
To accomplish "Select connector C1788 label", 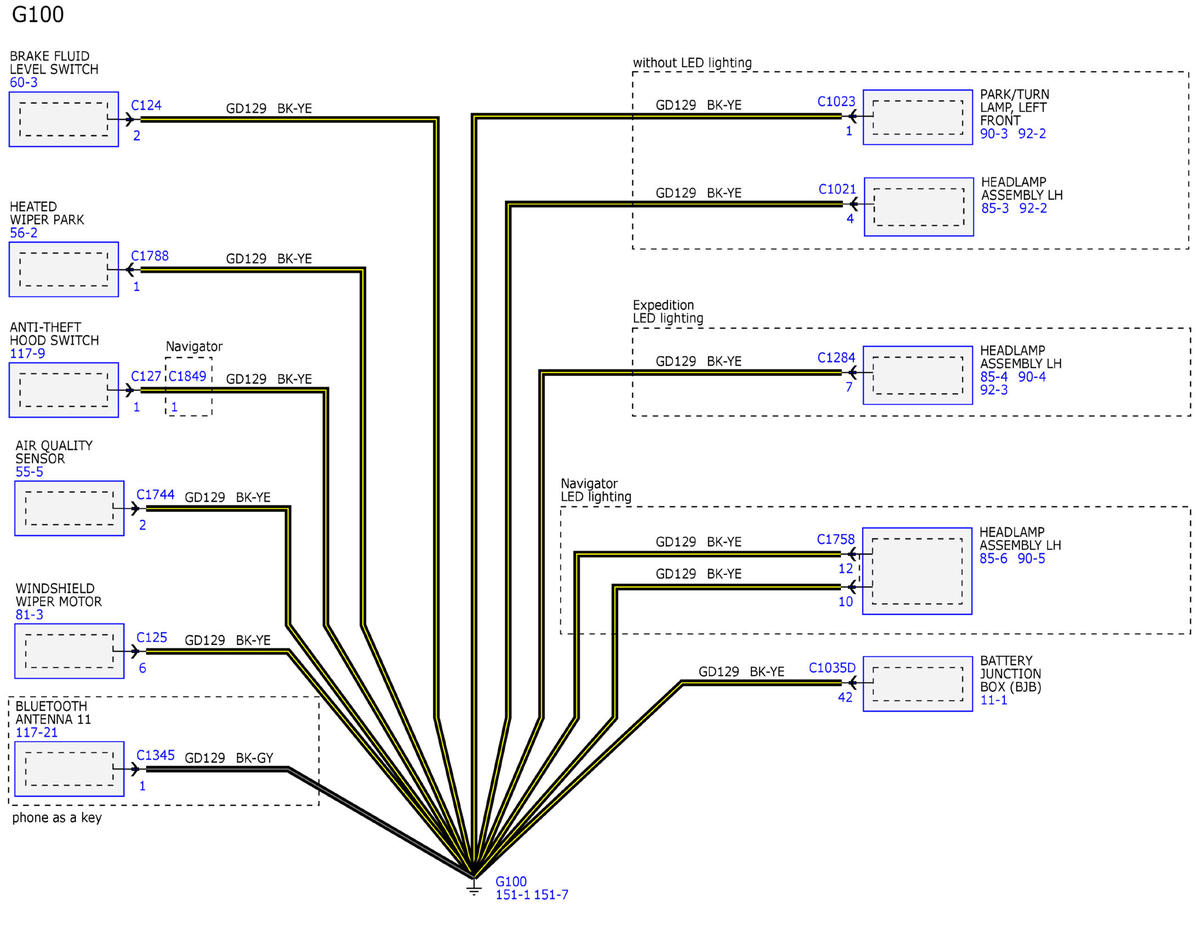I will click(x=150, y=256).
